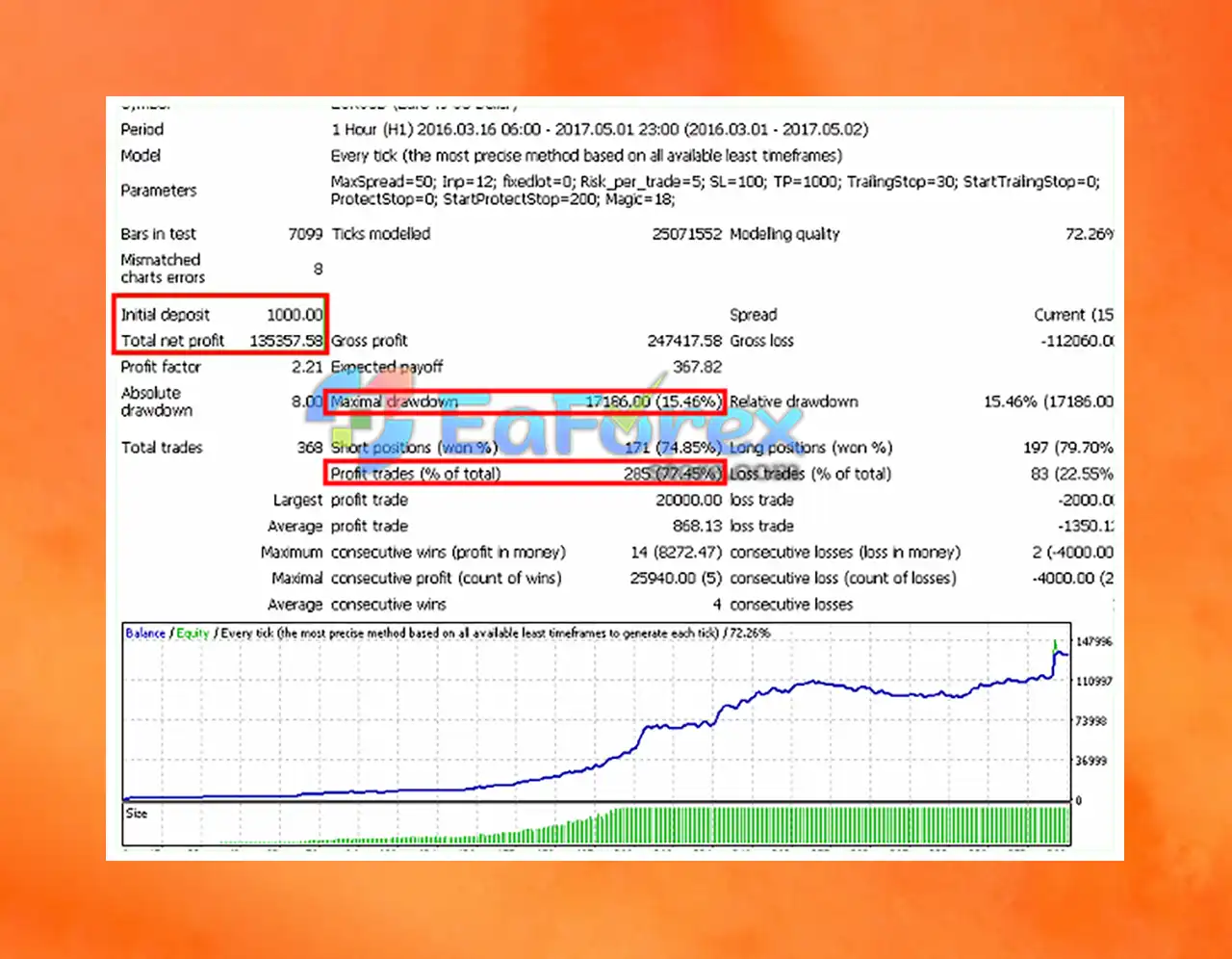Click the 36999 chart axis value

(x=1091, y=761)
